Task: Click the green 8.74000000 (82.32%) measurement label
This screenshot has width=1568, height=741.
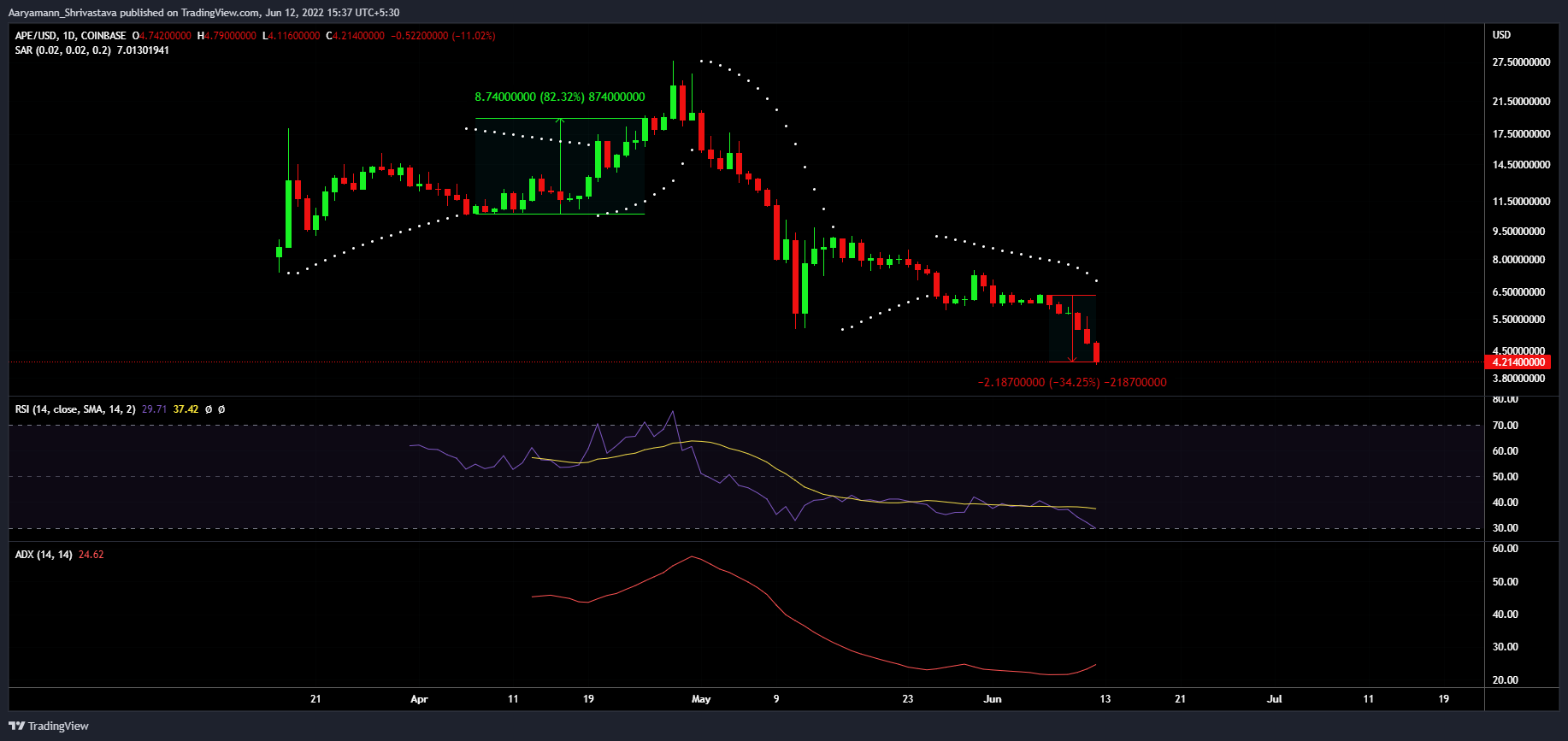Action: [x=560, y=97]
